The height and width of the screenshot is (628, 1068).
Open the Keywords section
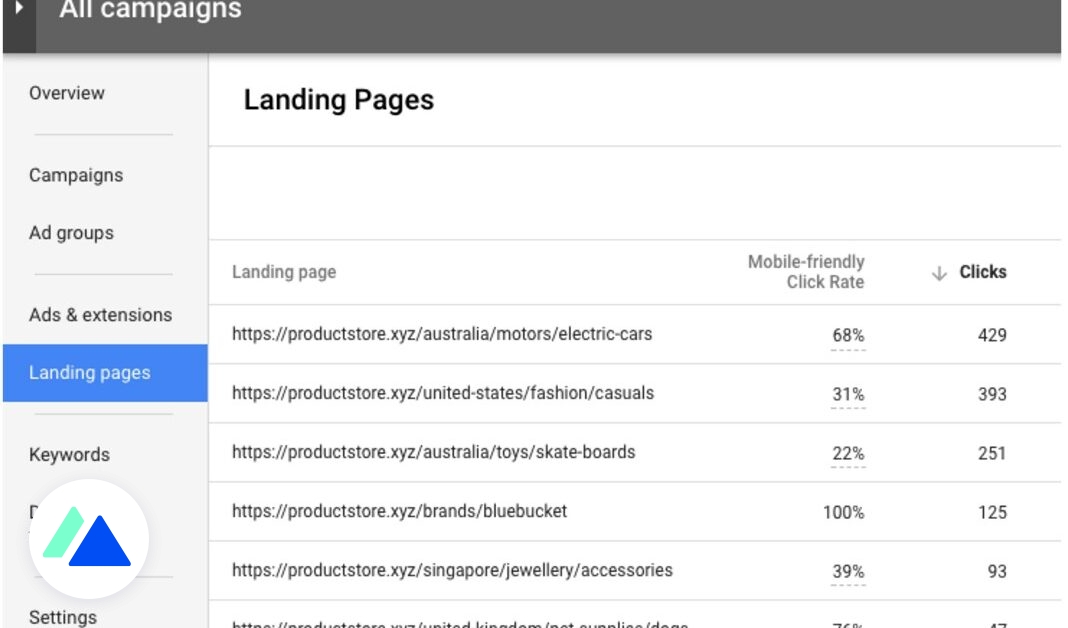pyautogui.click(x=68, y=454)
